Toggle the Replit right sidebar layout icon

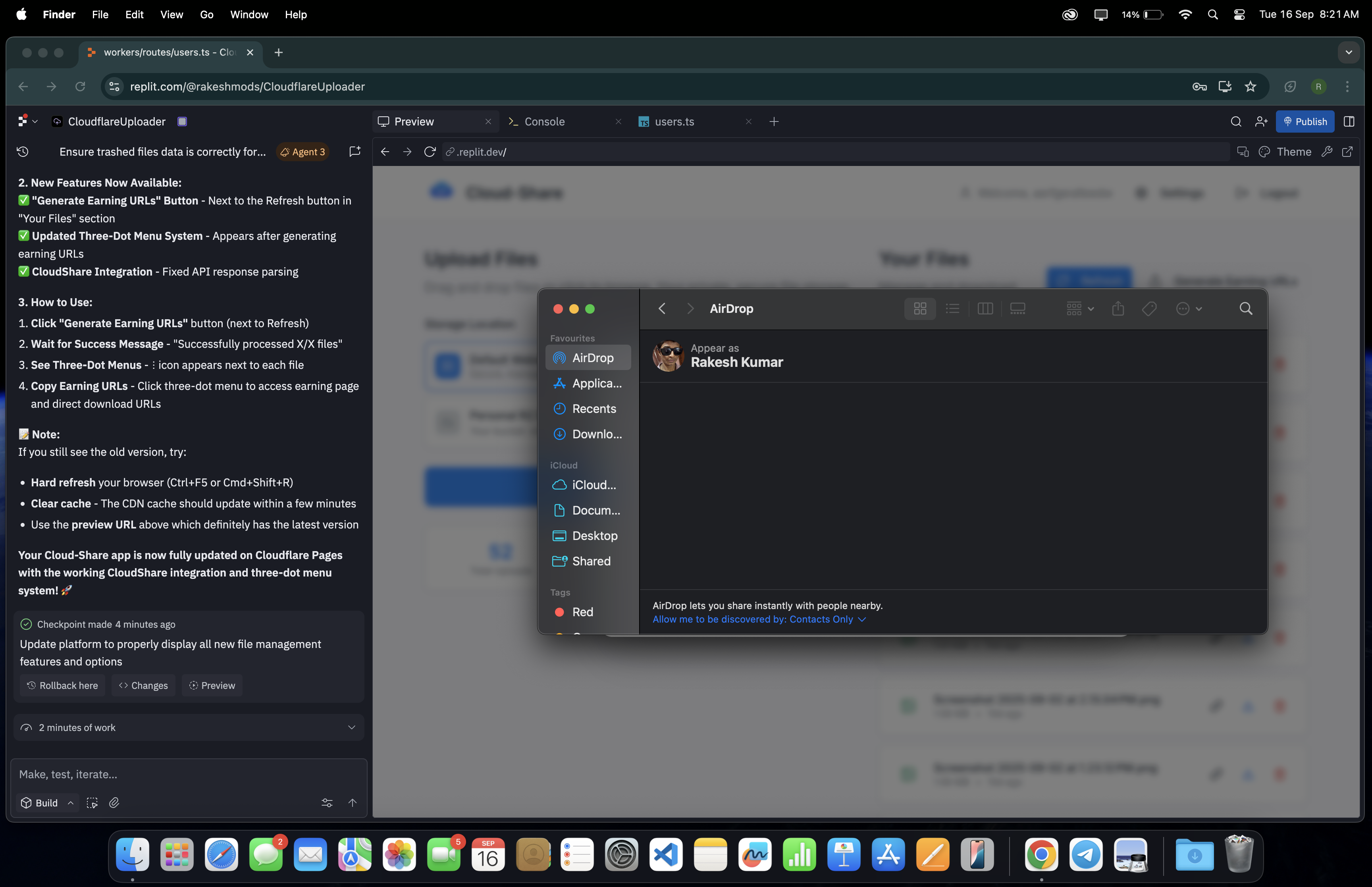pyautogui.click(x=1349, y=121)
